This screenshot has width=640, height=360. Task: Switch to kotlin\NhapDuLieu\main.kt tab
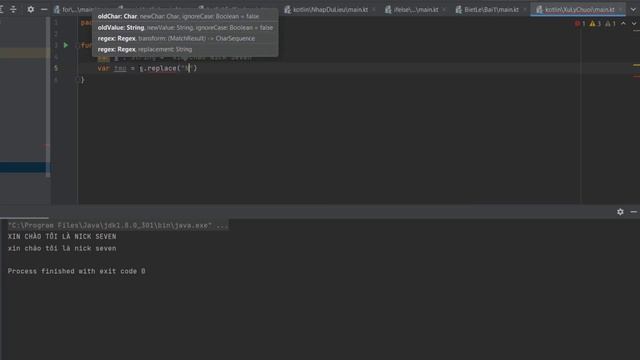[330, 9]
